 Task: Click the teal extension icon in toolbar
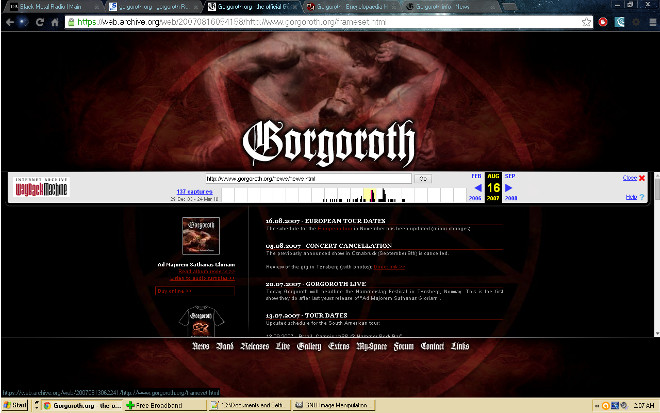tap(620, 22)
